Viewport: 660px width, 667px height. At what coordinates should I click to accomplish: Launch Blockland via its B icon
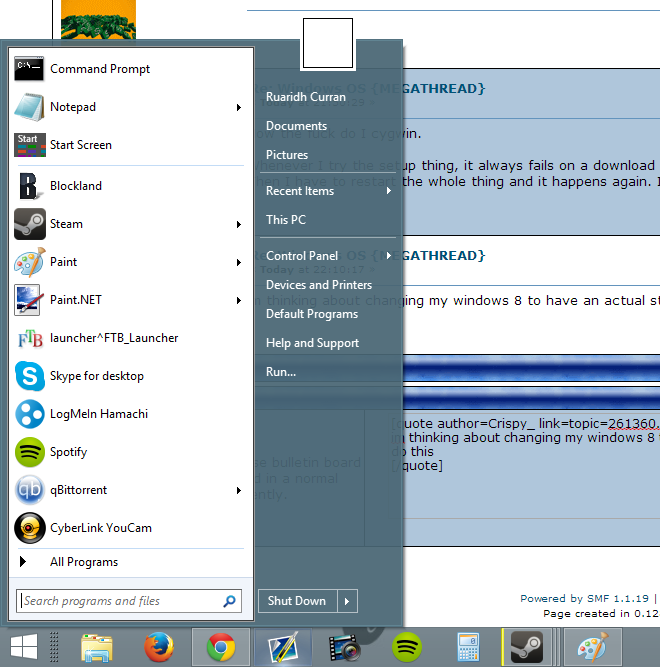coord(30,186)
